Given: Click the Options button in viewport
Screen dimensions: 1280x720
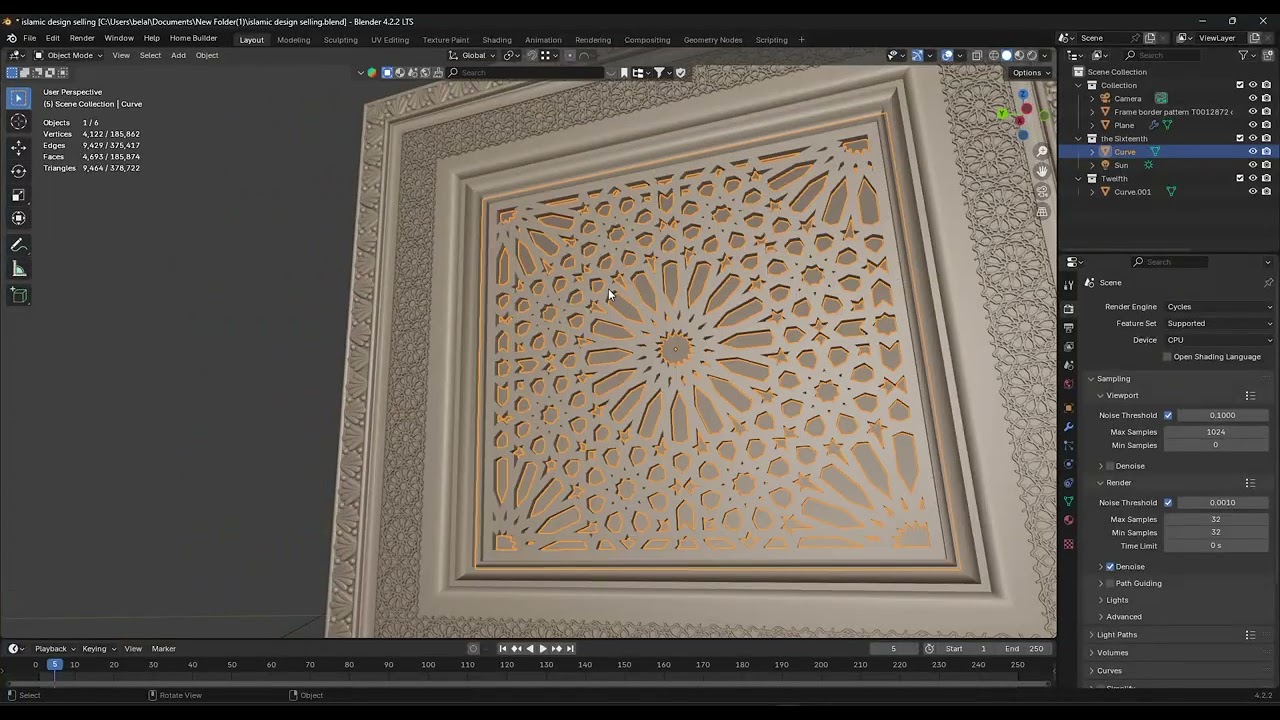Looking at the screenshot, I should [x=1031, y=73].
